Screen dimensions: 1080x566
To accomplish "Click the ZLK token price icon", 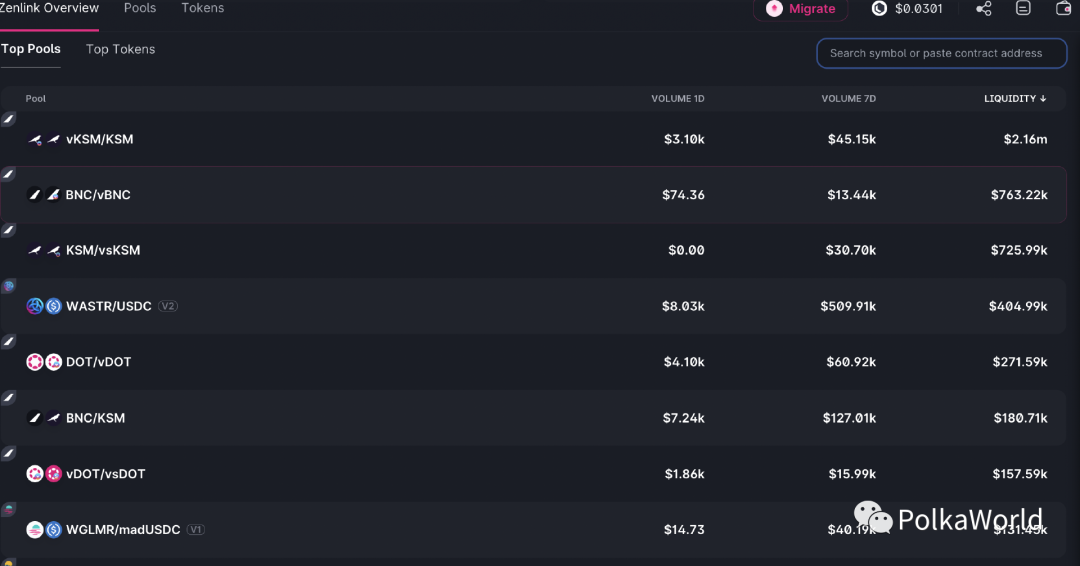I will 879,8.
